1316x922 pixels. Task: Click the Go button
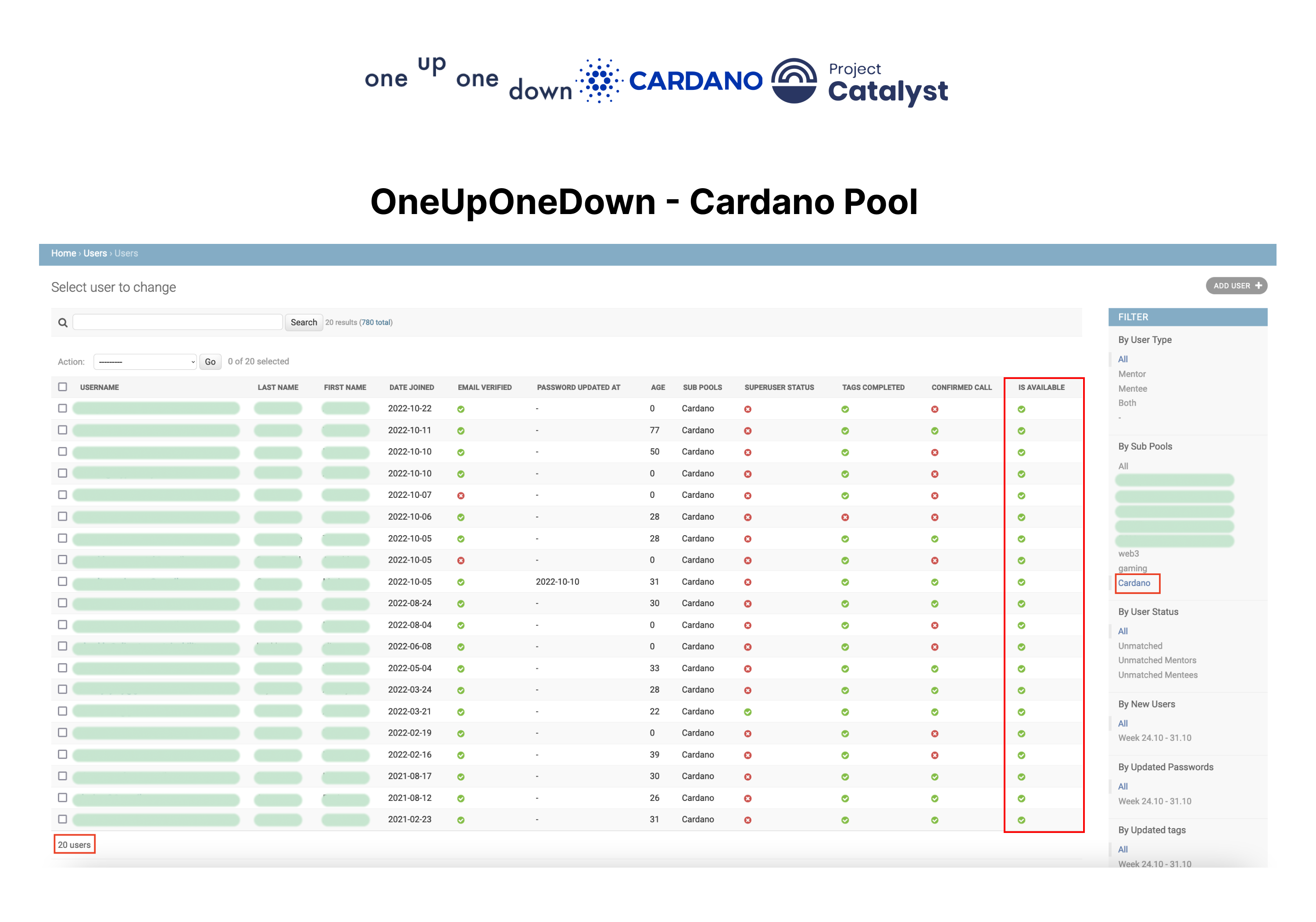point(211,361)
